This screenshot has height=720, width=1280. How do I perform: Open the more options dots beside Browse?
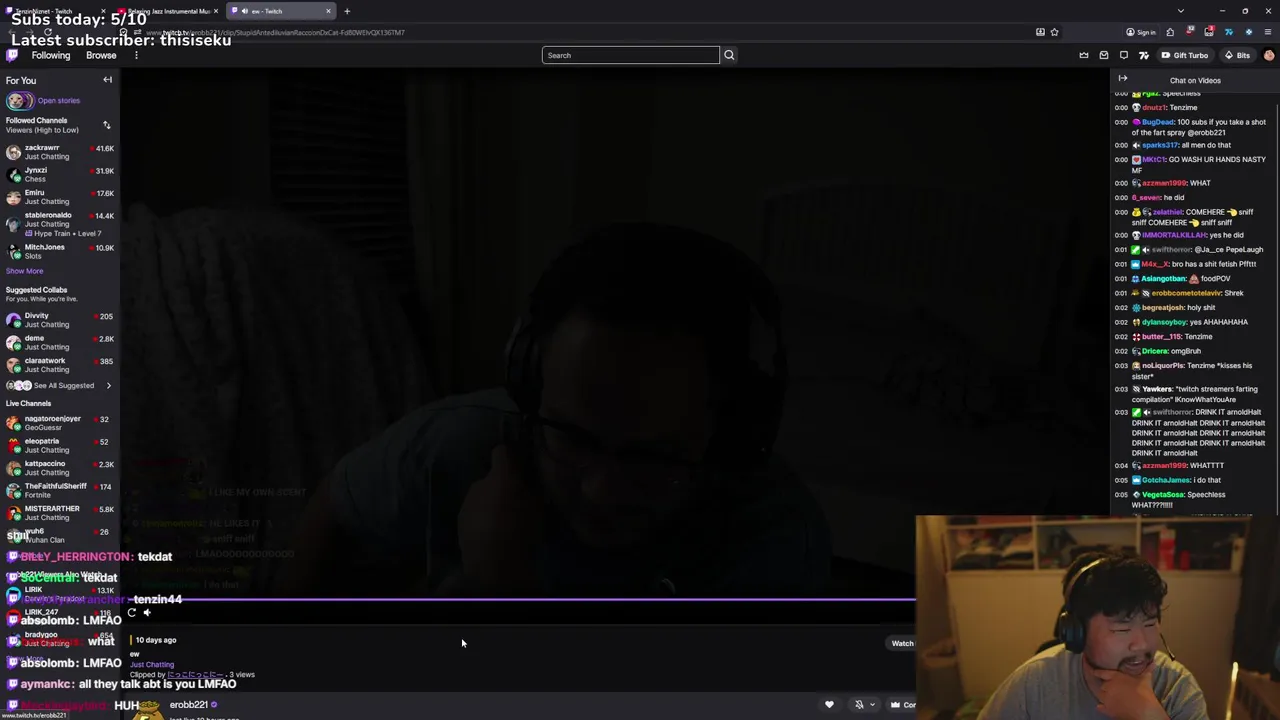(x=136, y=55)
